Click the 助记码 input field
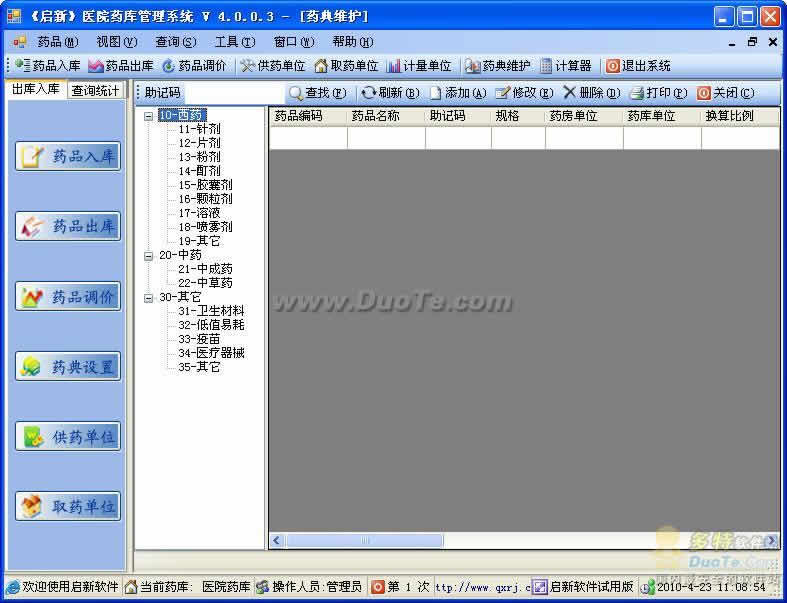This screenshot has width=787, height=603. click(x=234, y=93)
